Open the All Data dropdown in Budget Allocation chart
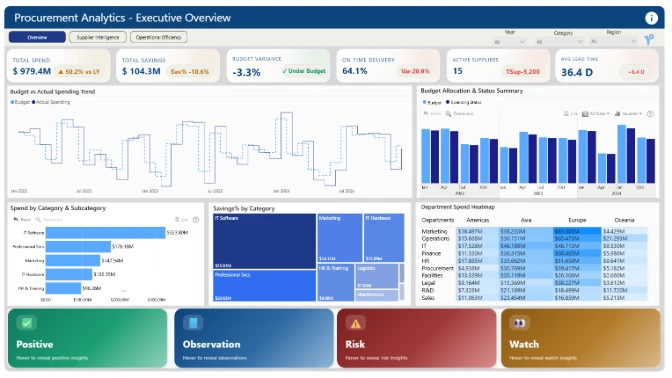This screenshot has height=378, width=672. tap(596, 114)
